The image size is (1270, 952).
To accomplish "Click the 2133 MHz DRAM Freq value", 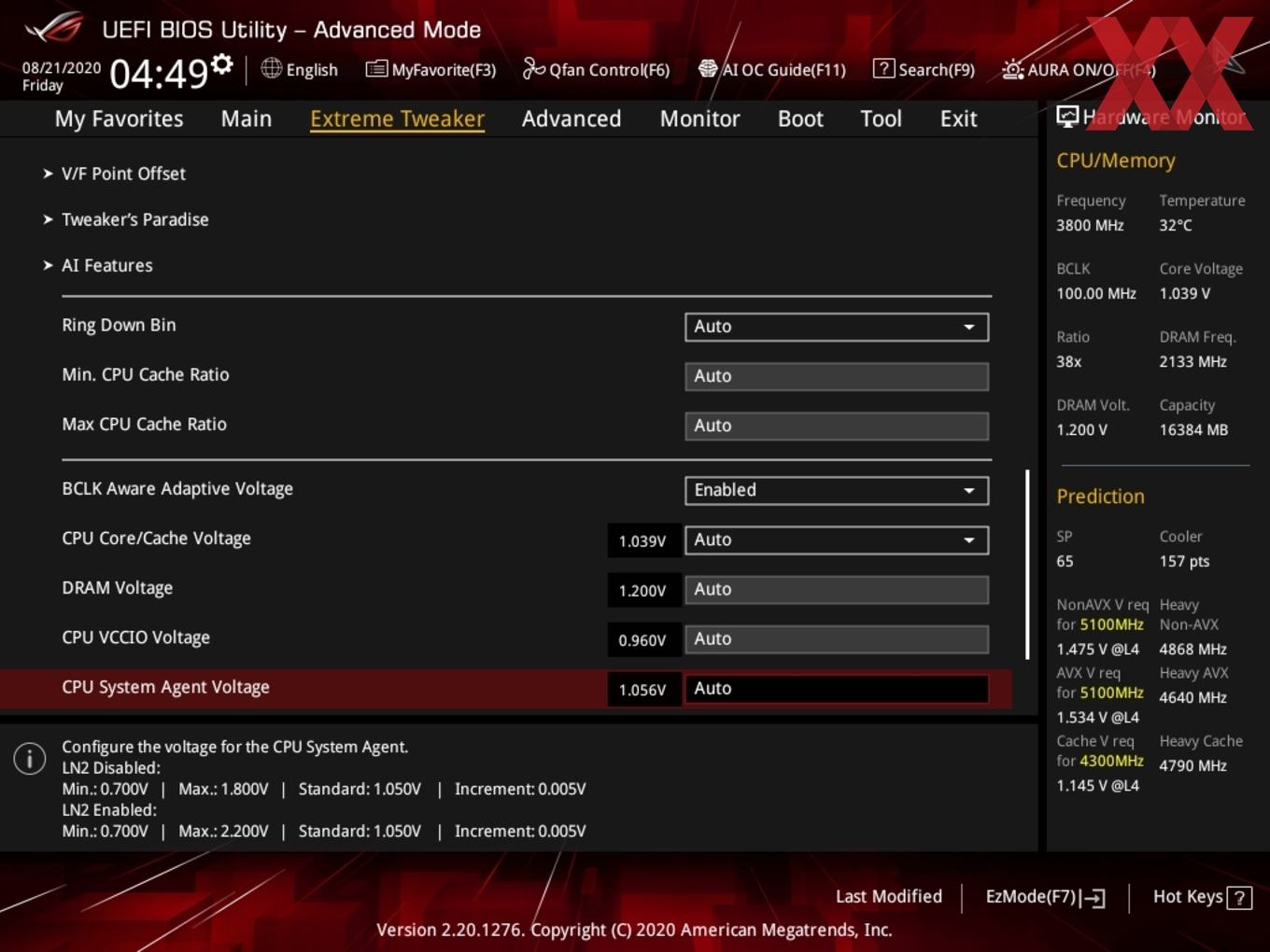I will coord(1192,361).
